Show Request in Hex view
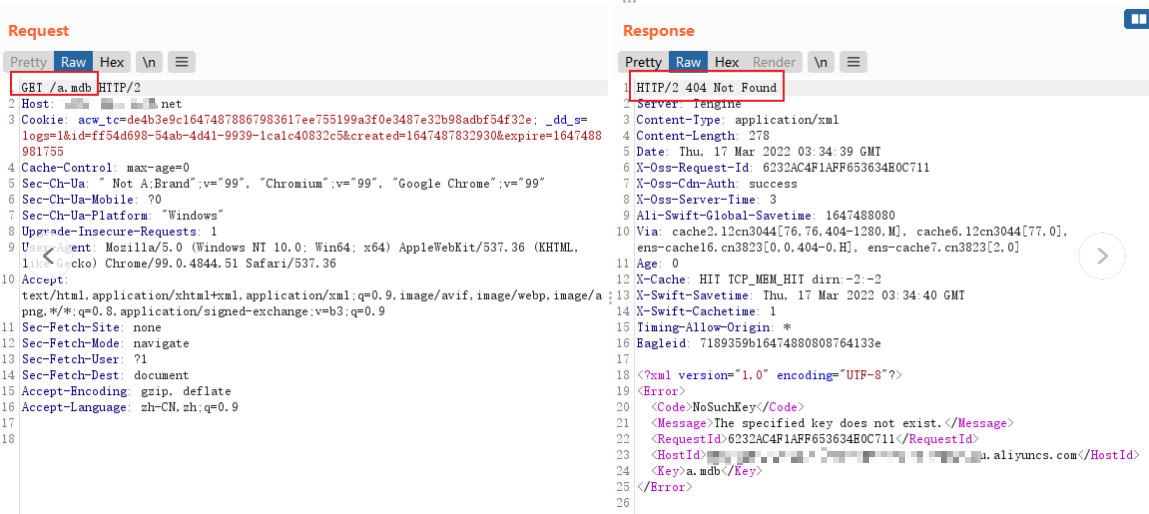This screenshot has width=1149, height=514. click(x=112, y=62)
